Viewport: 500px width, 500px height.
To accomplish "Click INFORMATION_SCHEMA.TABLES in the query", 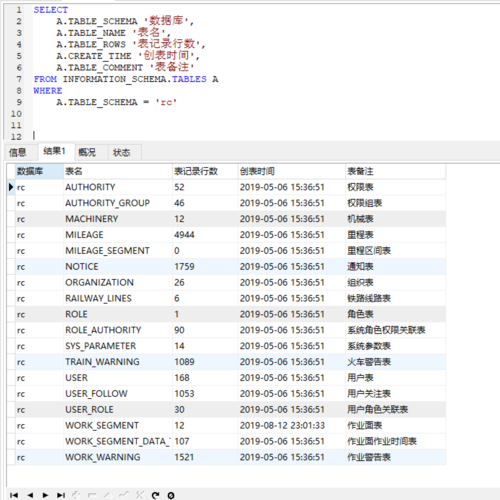I will [x=135, y=79].
